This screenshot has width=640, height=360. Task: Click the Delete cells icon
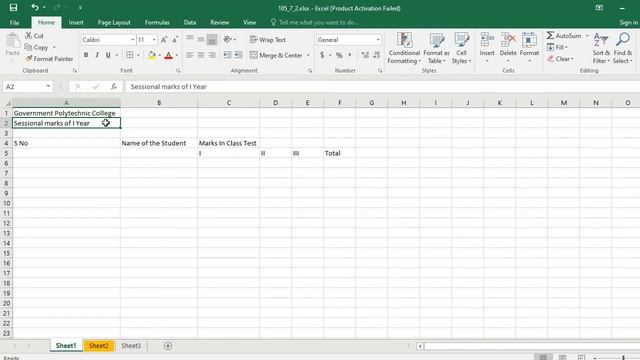[x=508, y=40]
